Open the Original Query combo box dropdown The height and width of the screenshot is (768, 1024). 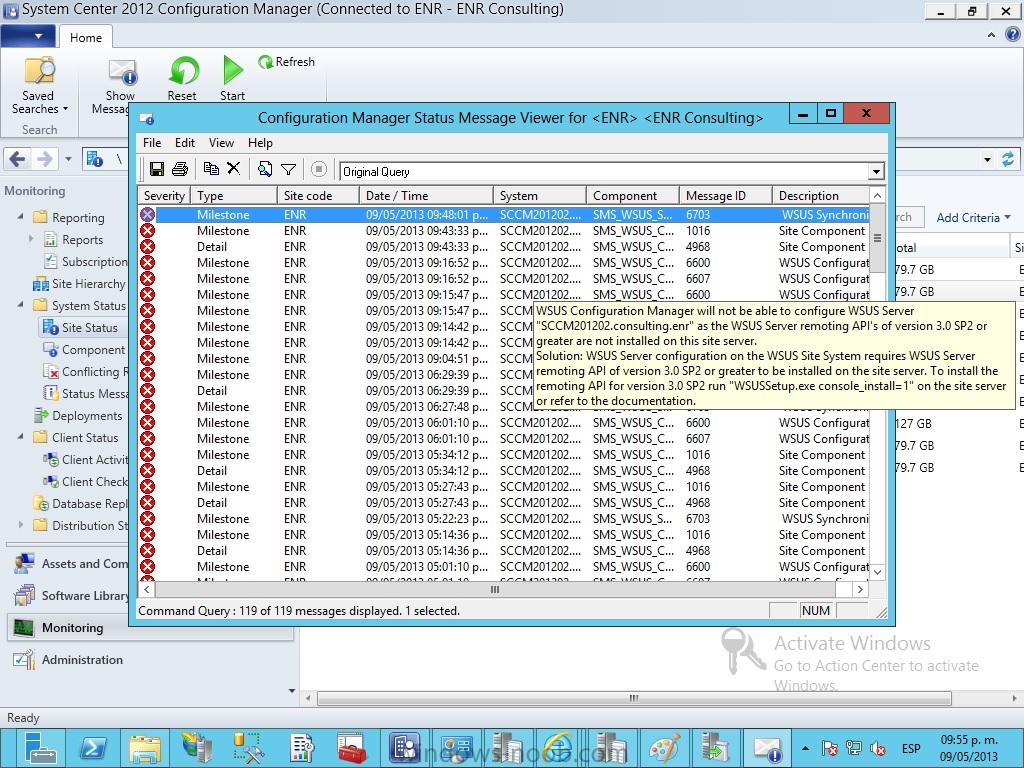[876, 172]
